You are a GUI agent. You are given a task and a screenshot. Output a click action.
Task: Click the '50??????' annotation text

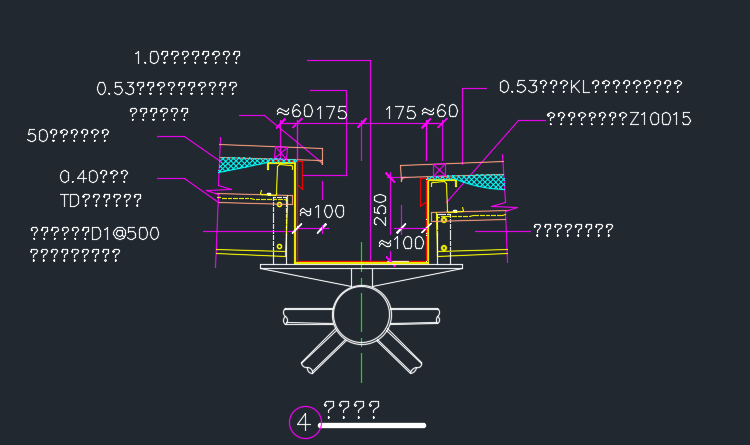(68, 136)
